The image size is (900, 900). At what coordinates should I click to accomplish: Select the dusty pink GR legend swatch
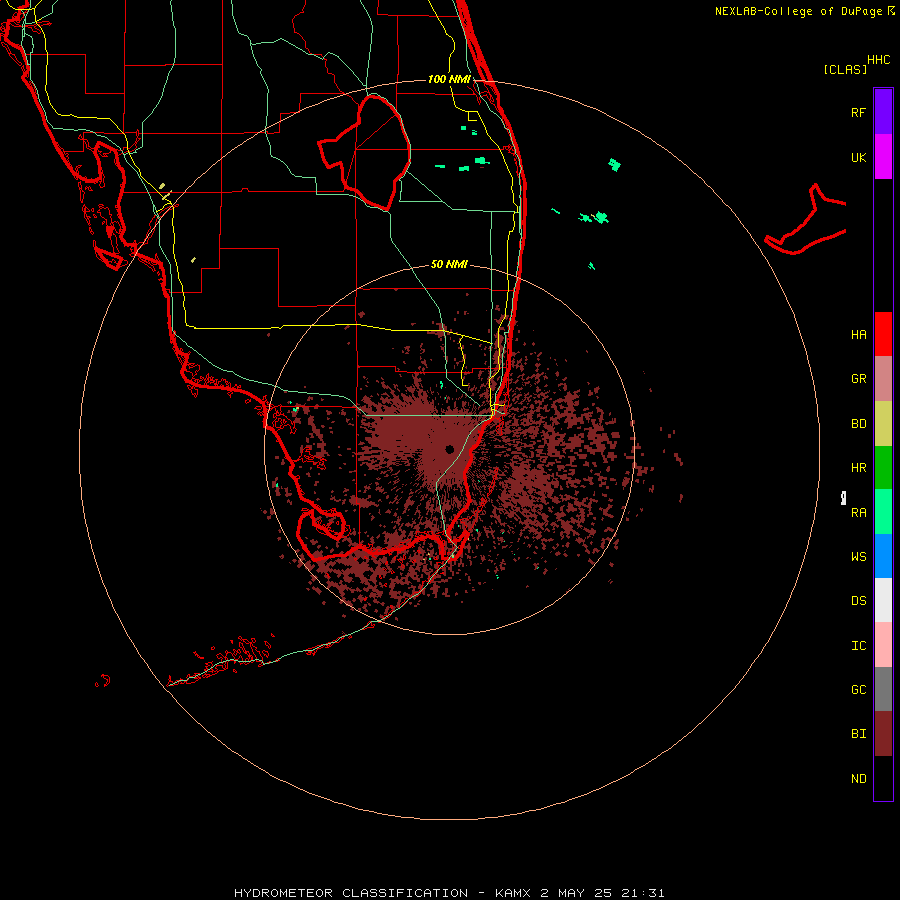click(883, 379)
